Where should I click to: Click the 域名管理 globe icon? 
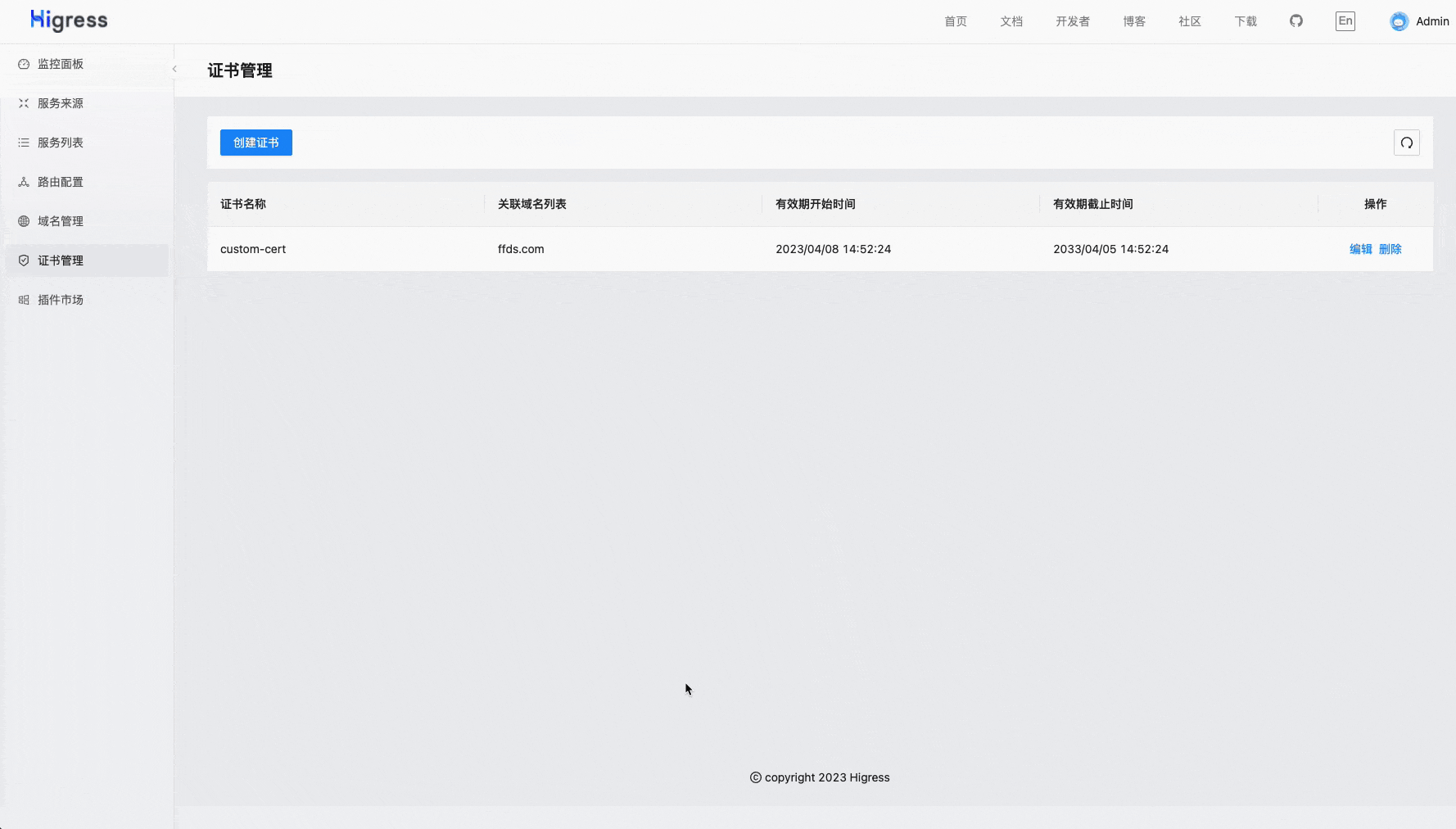click(x=24, y=221)
